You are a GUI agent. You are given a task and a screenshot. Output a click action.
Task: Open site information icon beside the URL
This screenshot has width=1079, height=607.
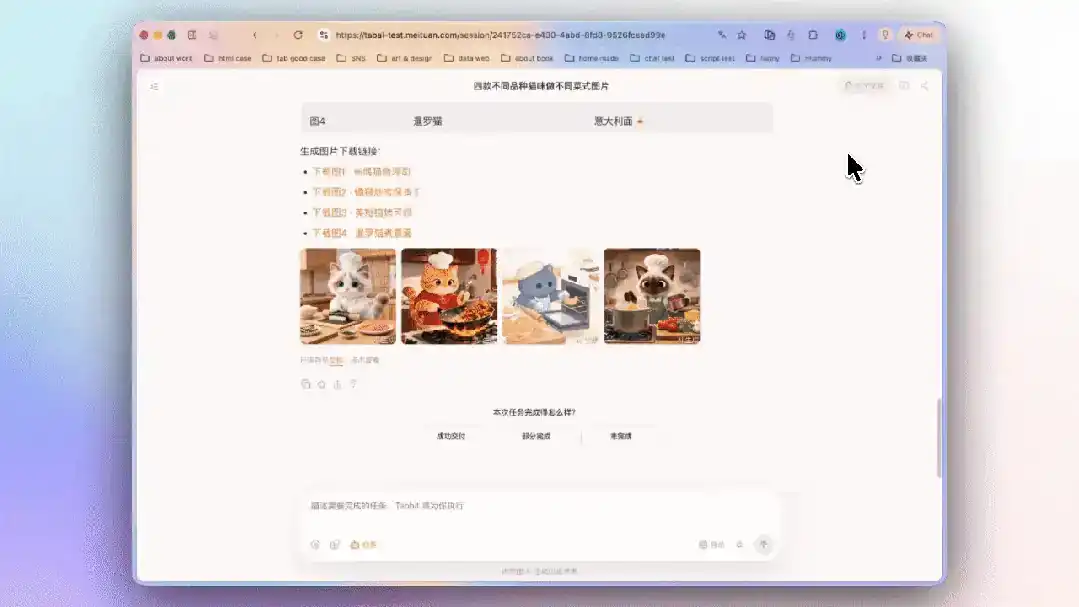(323, 35)
